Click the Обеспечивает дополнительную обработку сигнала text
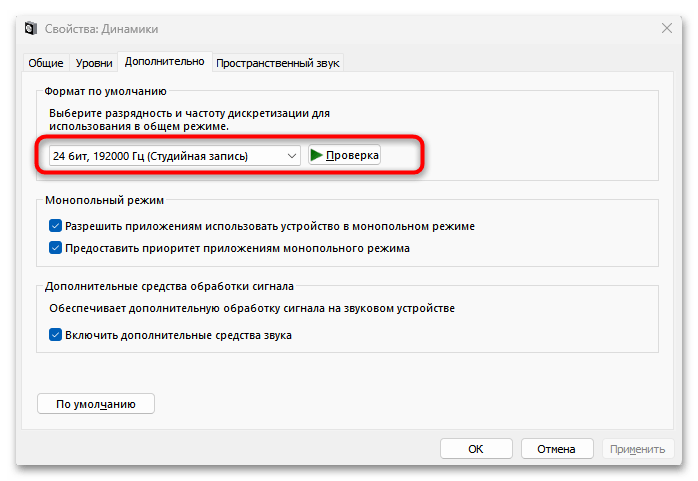 pos(252,308)
